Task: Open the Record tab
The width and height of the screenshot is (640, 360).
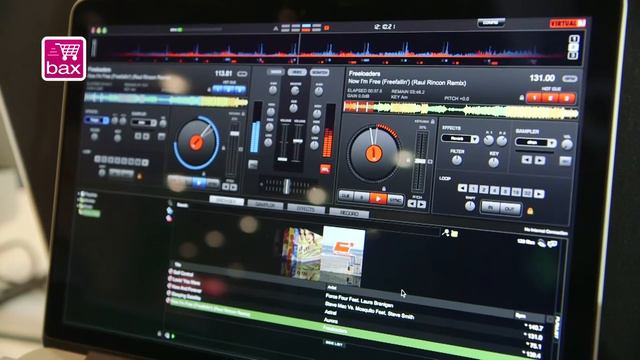Action: pos(349,213)
